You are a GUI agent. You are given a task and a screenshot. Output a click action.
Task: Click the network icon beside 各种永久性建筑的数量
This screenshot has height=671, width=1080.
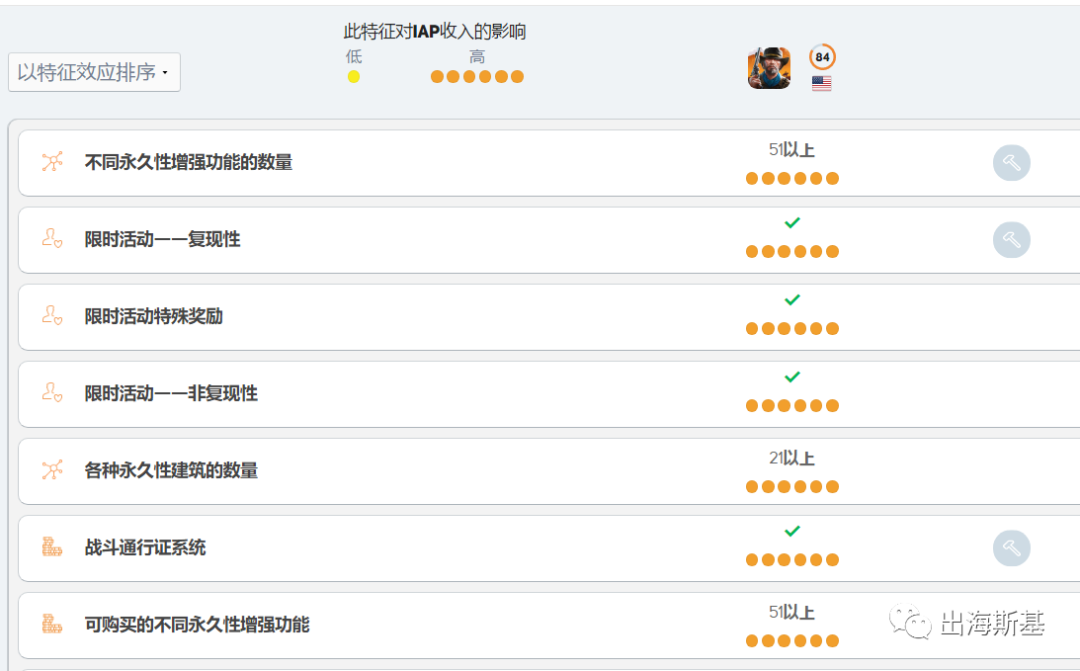pyautogui.click(x=52, y=470)
